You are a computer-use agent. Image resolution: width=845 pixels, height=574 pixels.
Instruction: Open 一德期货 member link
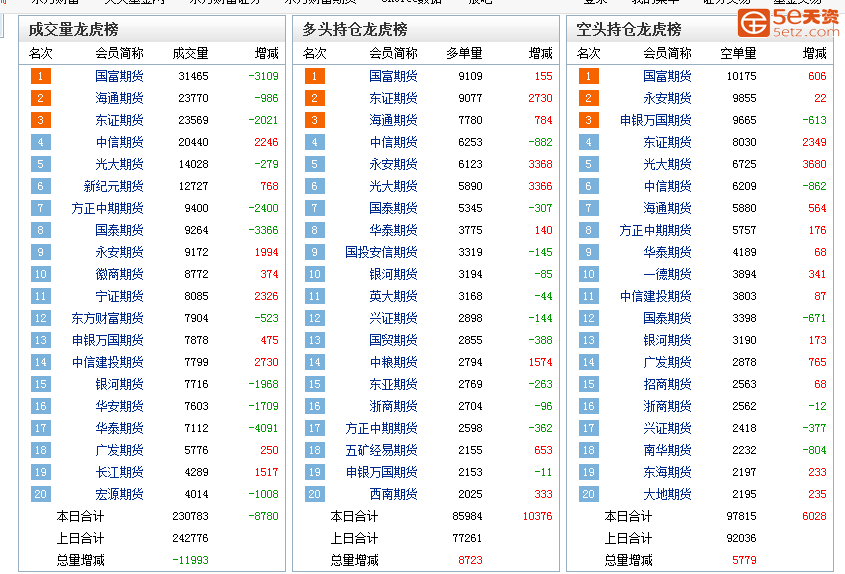tap(667, 274)
